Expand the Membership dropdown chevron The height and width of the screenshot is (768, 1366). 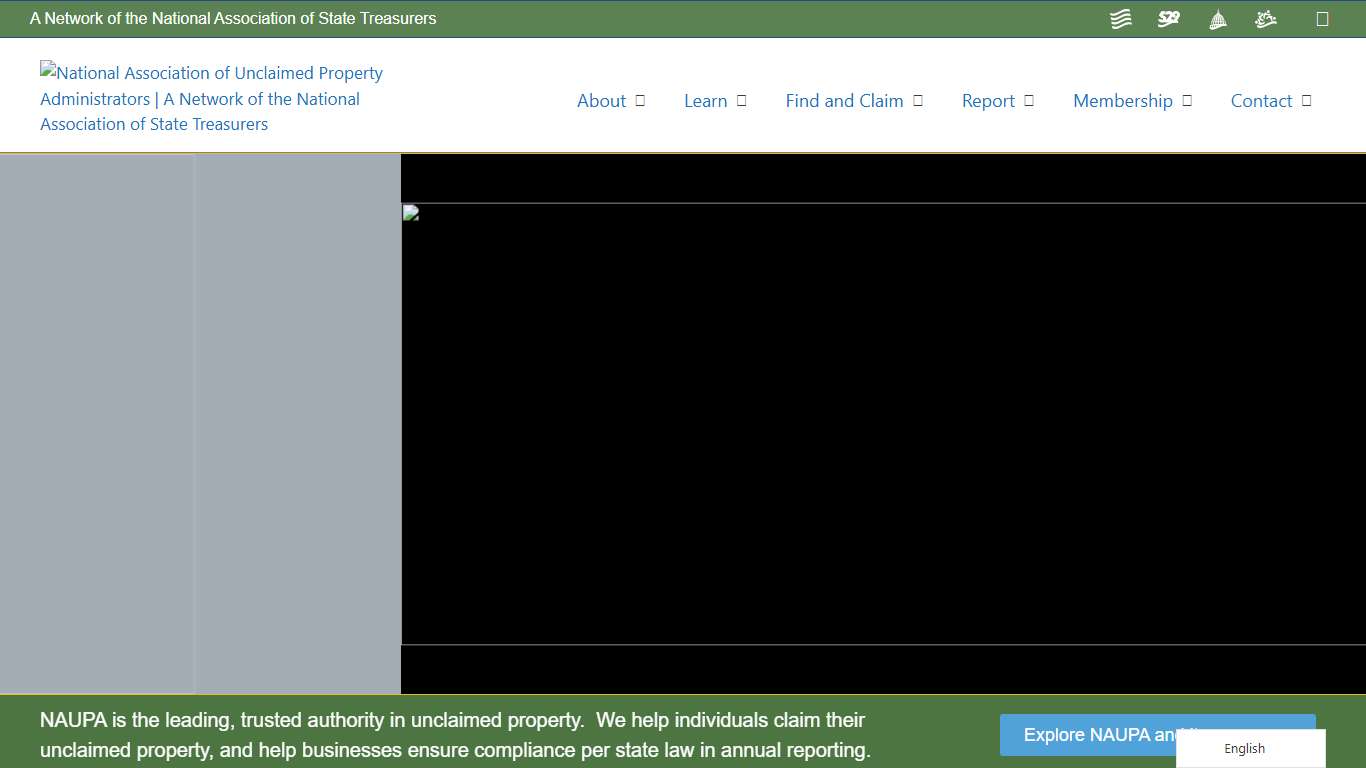point(1187,100)
